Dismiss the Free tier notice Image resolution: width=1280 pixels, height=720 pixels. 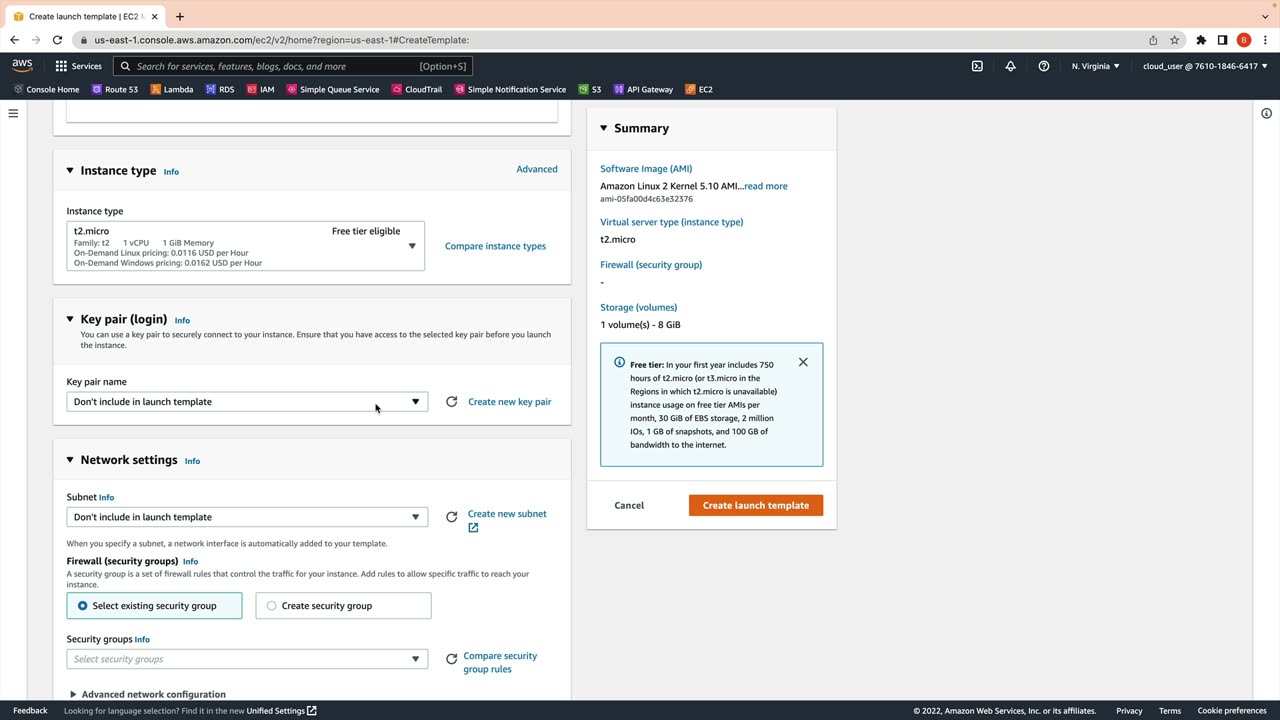pyautogui.click(x=803, y=362)
